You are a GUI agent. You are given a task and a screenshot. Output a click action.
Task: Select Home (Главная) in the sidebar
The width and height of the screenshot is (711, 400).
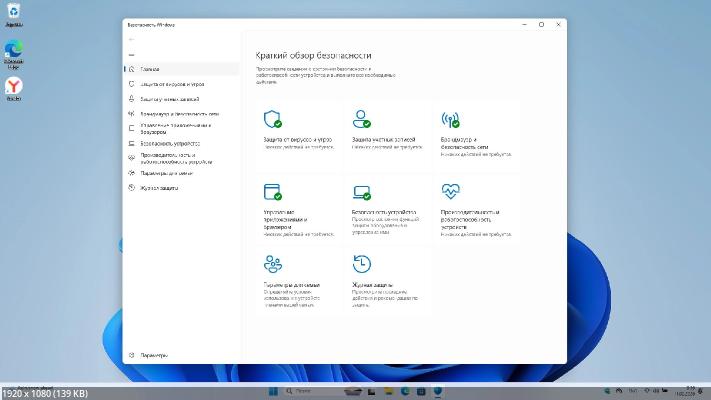(x=150, y=69)
